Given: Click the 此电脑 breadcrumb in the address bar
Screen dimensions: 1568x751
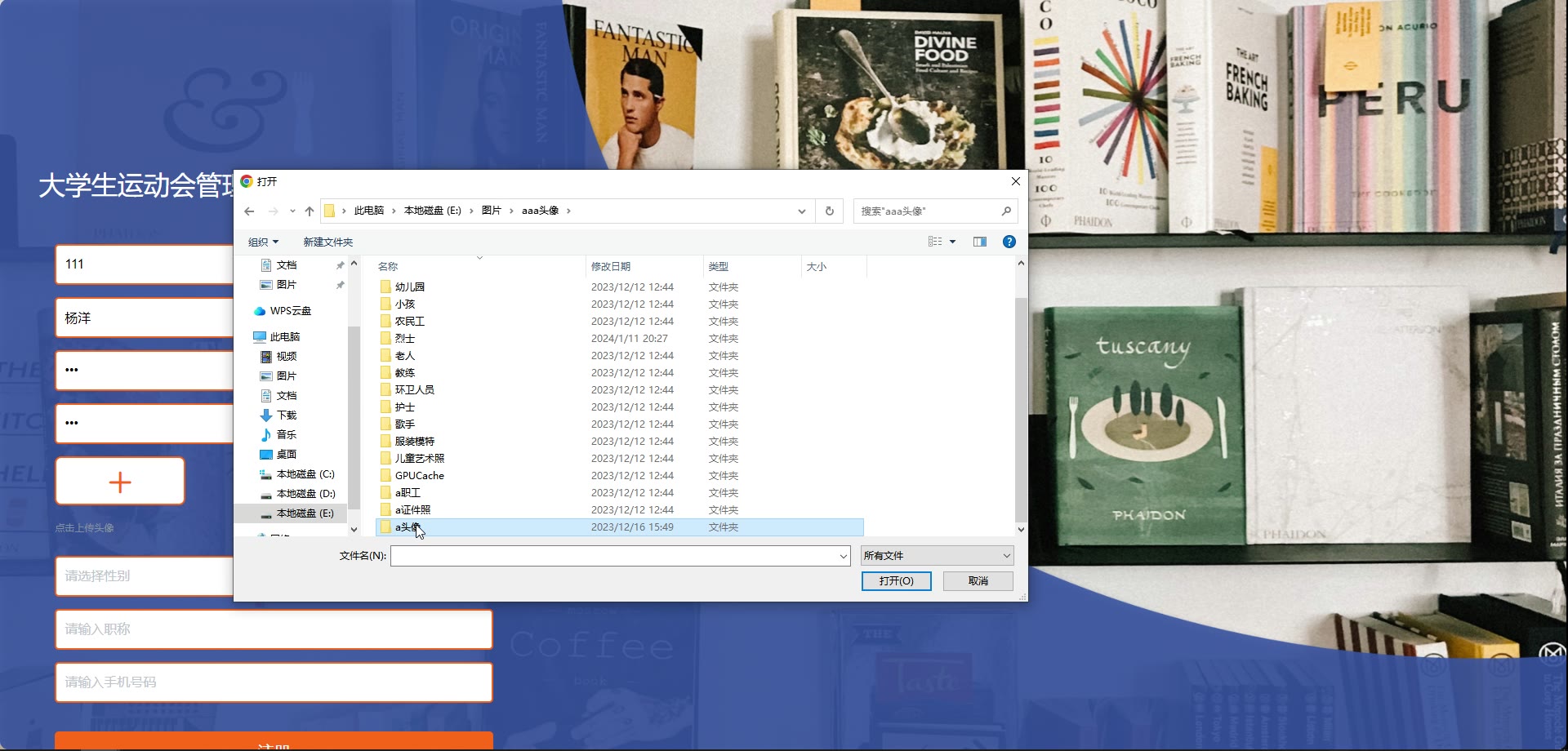Looking at the screenshot, I should (369, 211).
